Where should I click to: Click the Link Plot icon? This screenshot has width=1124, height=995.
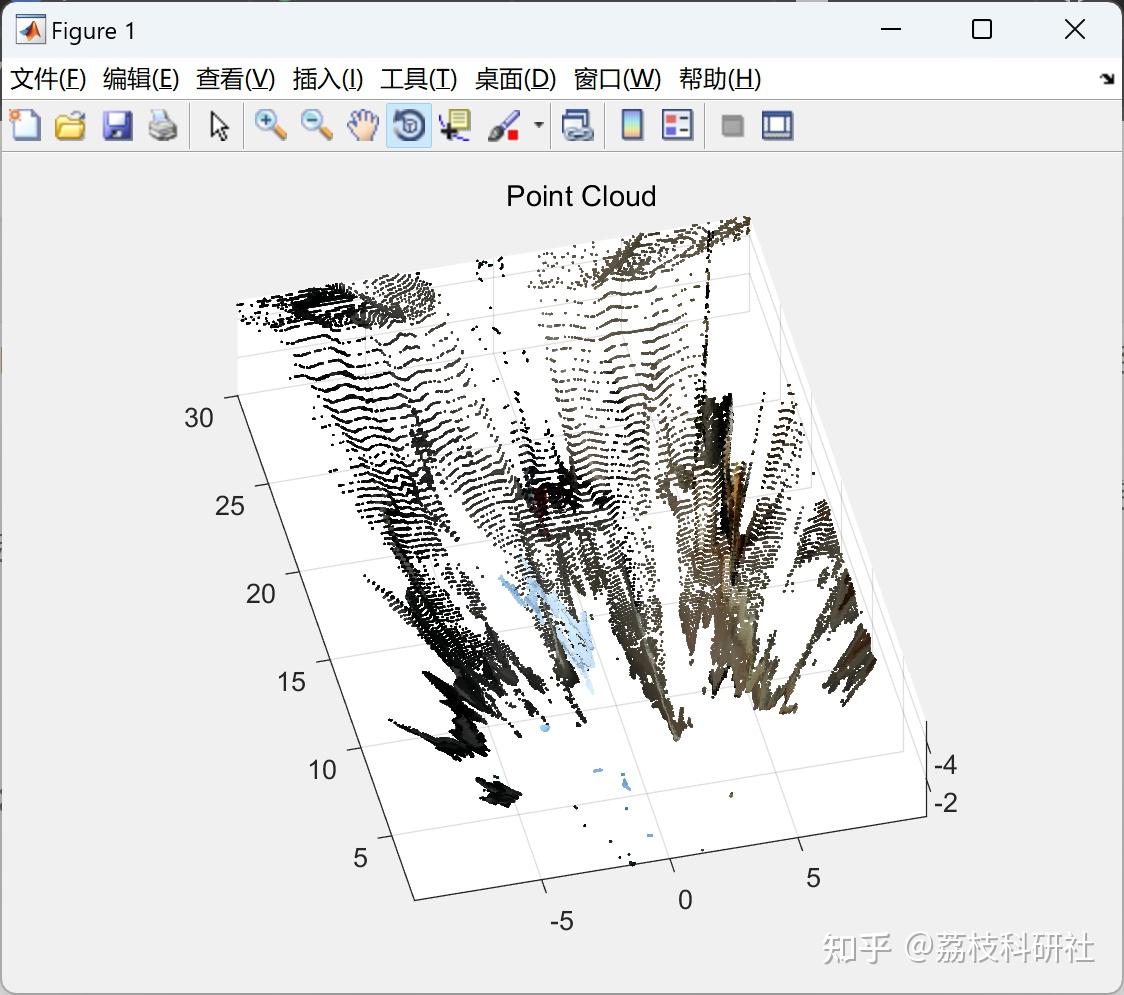(577, 125)
